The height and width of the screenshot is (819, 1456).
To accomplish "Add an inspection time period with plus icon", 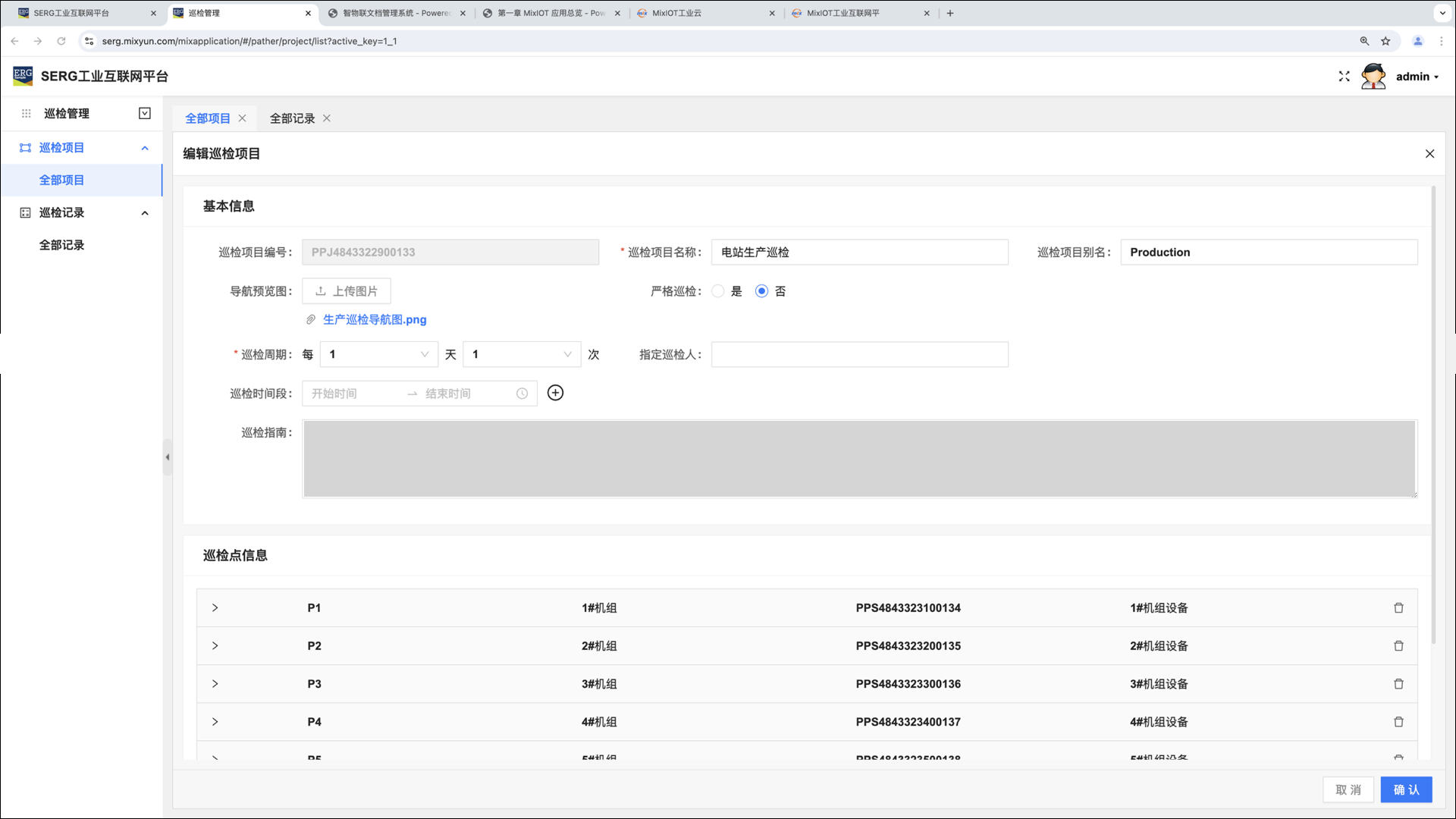I will [x=555, y=393].
